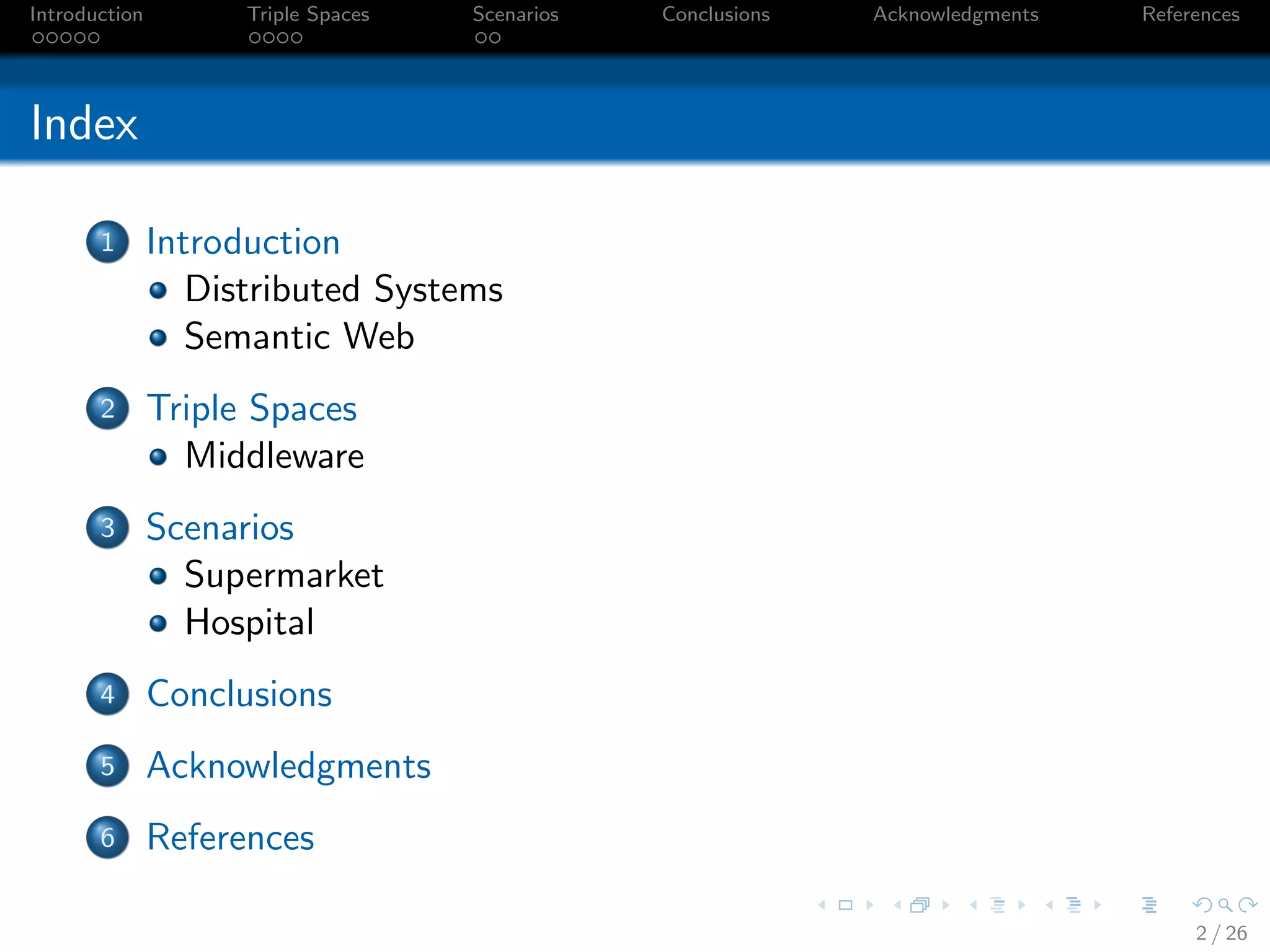The height and width of the screenshot is (952, 1270).
Task: Click the presentation outline lines icon
Action: point(1149,905)
